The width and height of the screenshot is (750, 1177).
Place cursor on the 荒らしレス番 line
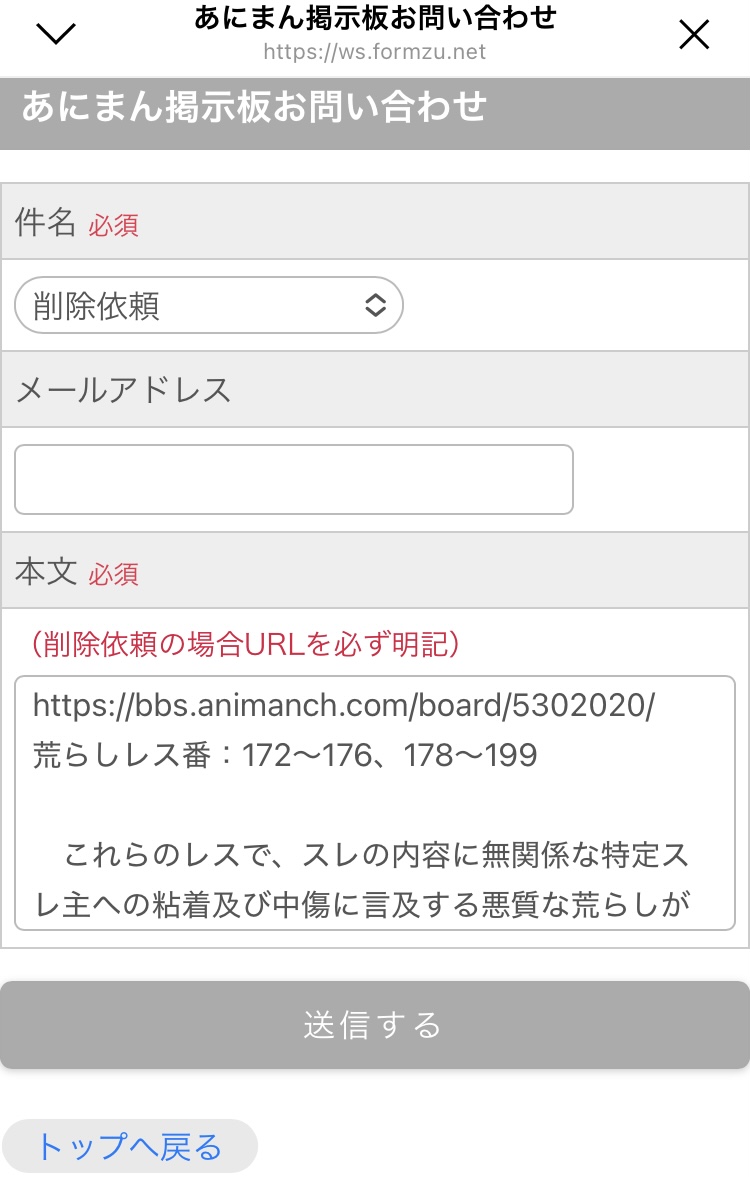point(285,755)
